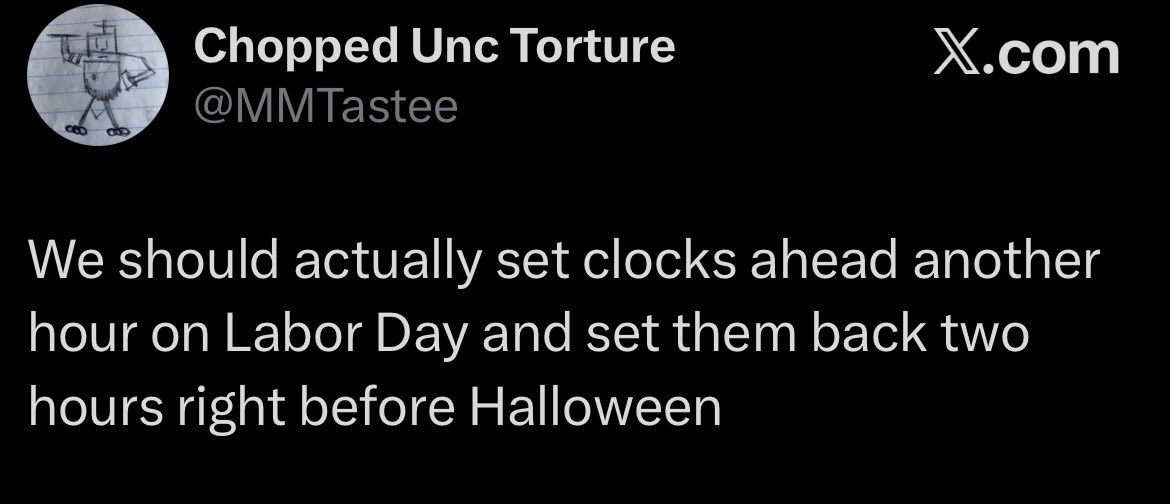Click the word "Unc" in display name
The height and width of the screenshot is (504, 1170).
click(457, 46)
